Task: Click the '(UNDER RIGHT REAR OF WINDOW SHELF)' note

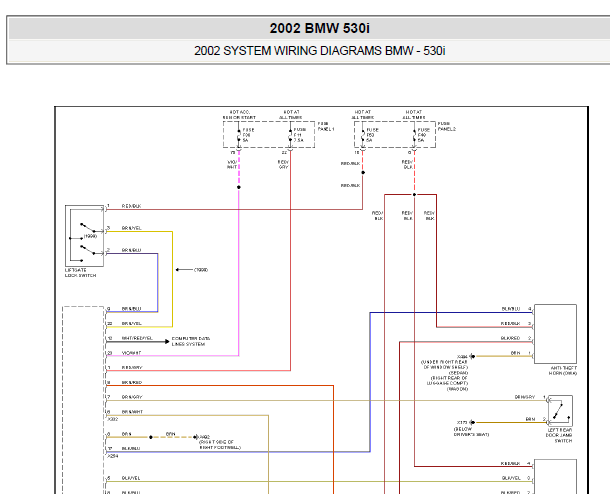Action: (445, 364)
